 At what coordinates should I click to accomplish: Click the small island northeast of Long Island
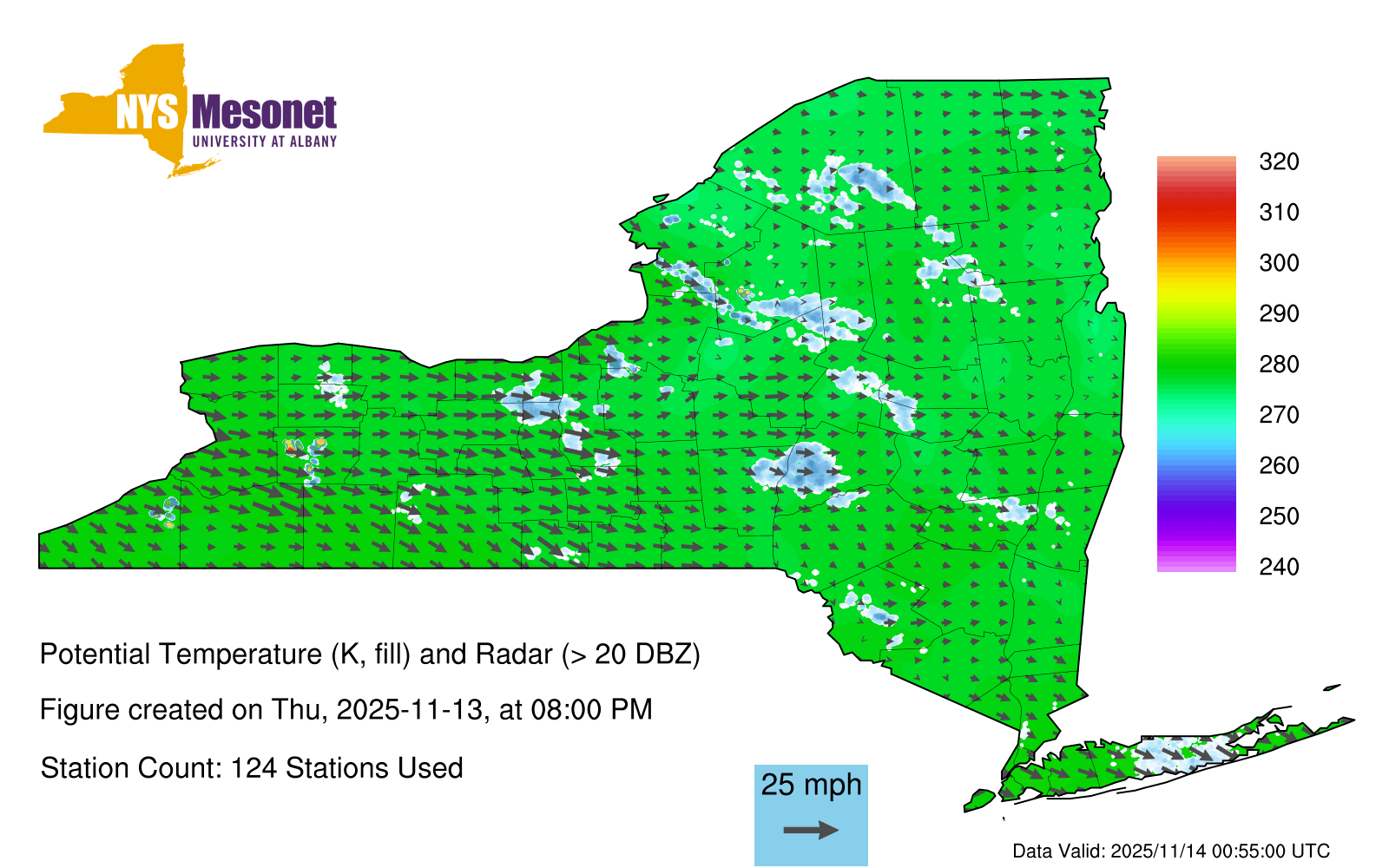pos(1332,688)
